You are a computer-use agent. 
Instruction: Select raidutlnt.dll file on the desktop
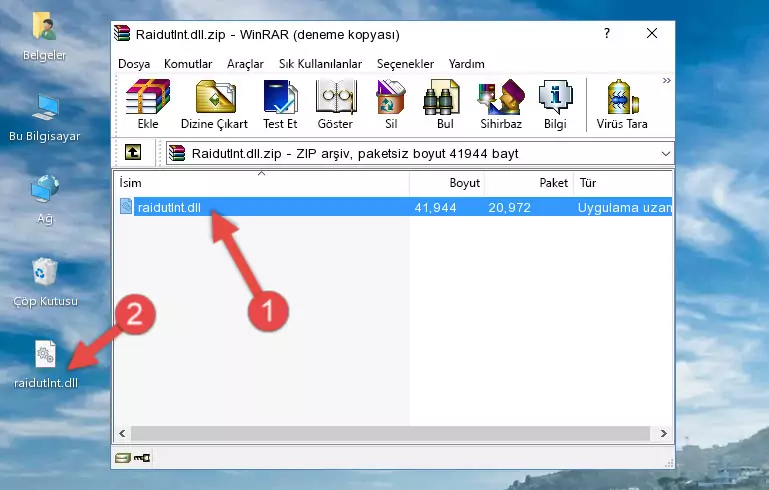46,365
